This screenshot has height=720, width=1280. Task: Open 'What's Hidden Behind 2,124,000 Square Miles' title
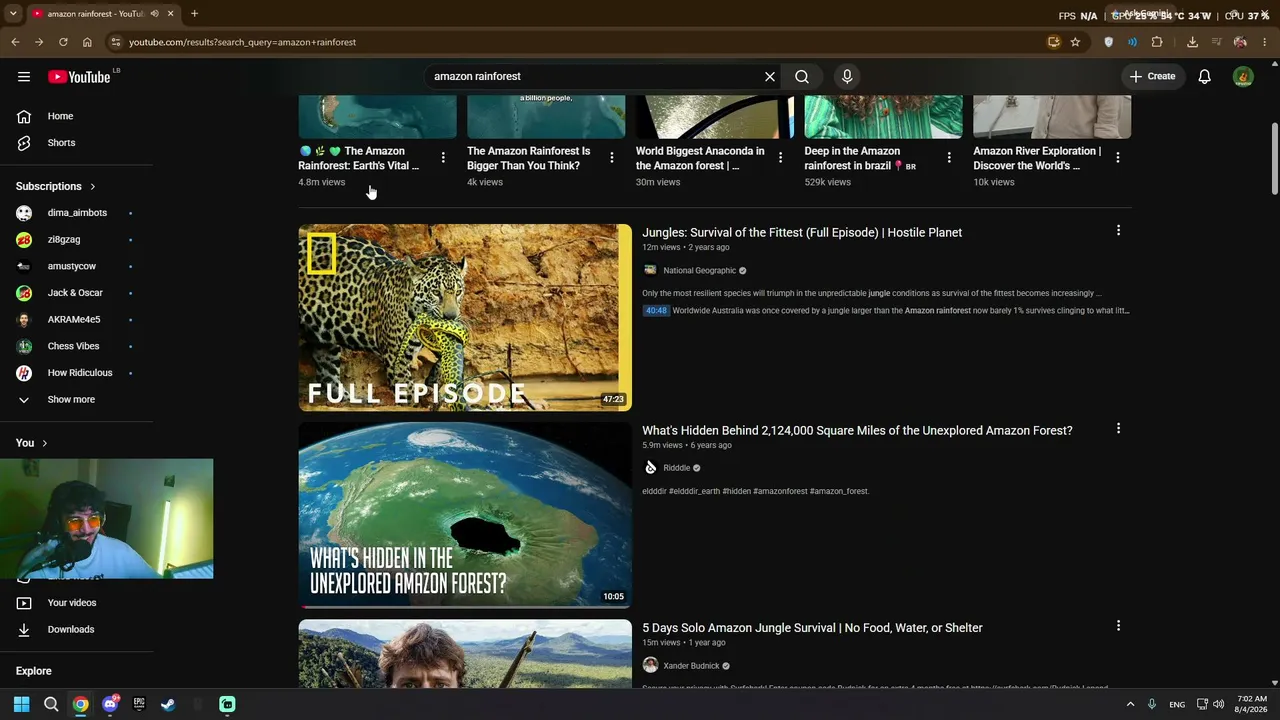pyautogui.click(x=857, y=431)
